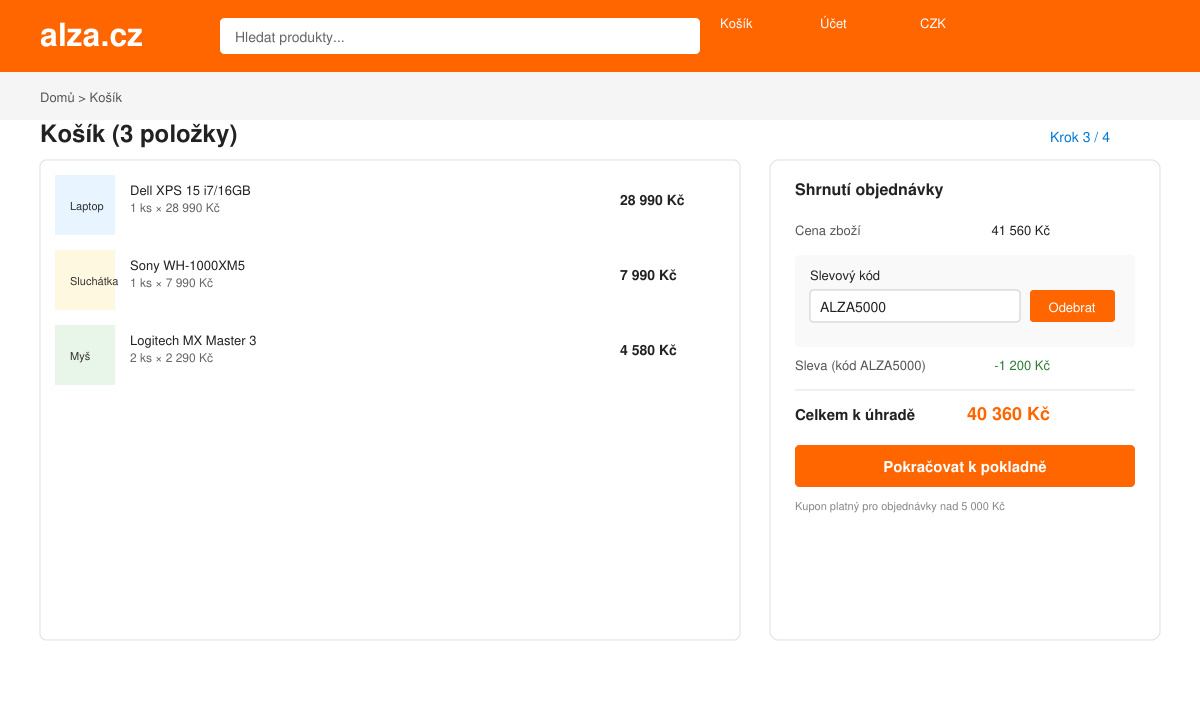Screen dimensions: 1200x720
Task: Select the Cena zboží value 41 560 Kč
Action: (1021, 231)
